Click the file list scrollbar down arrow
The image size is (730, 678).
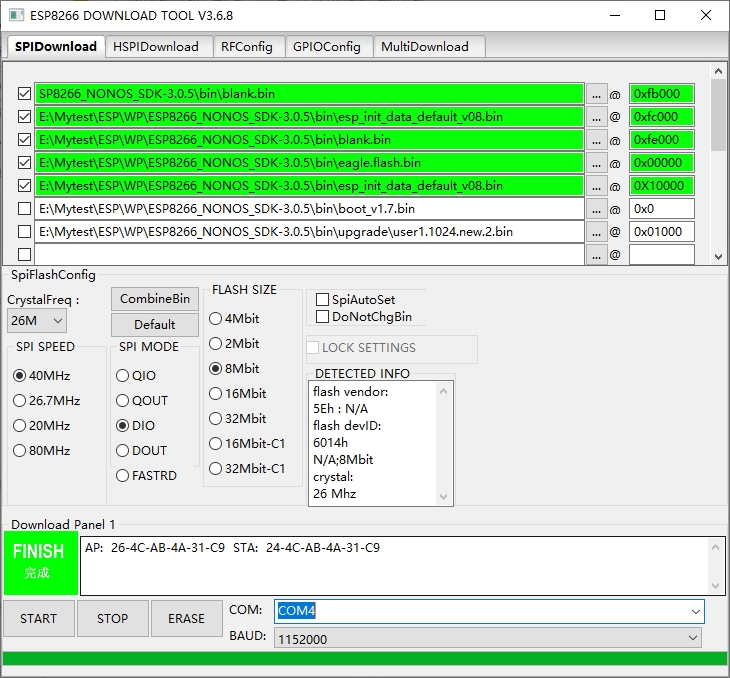click(x=718, y=257)
